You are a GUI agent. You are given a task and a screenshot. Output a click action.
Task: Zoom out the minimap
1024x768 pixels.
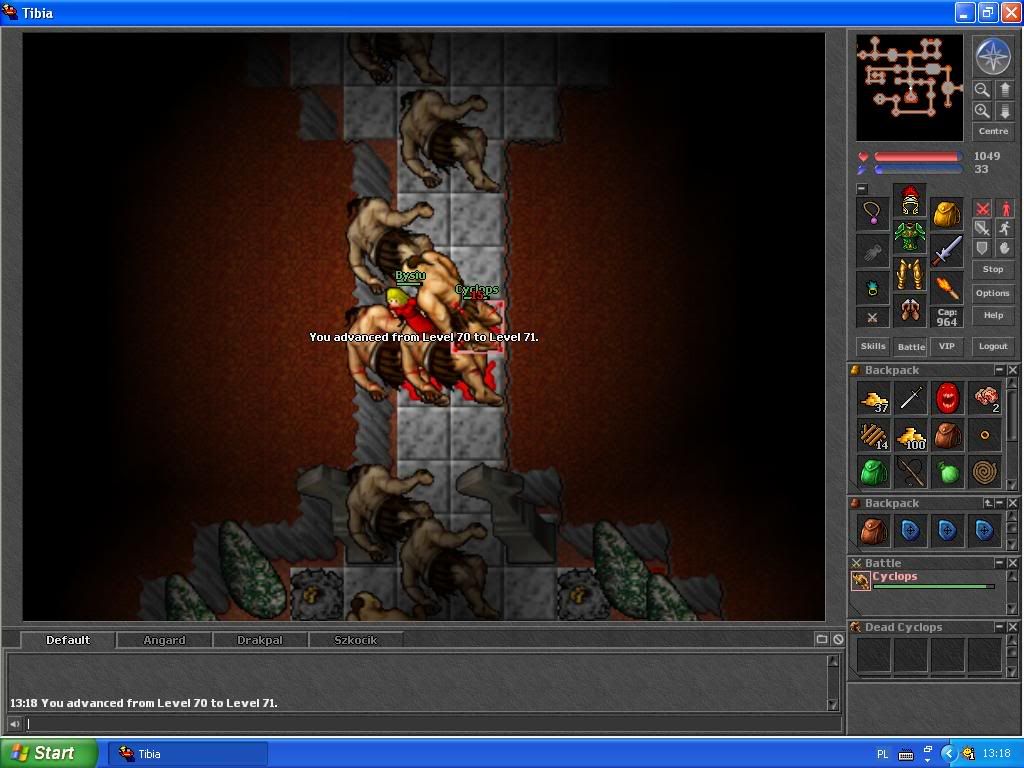(982, 89)
